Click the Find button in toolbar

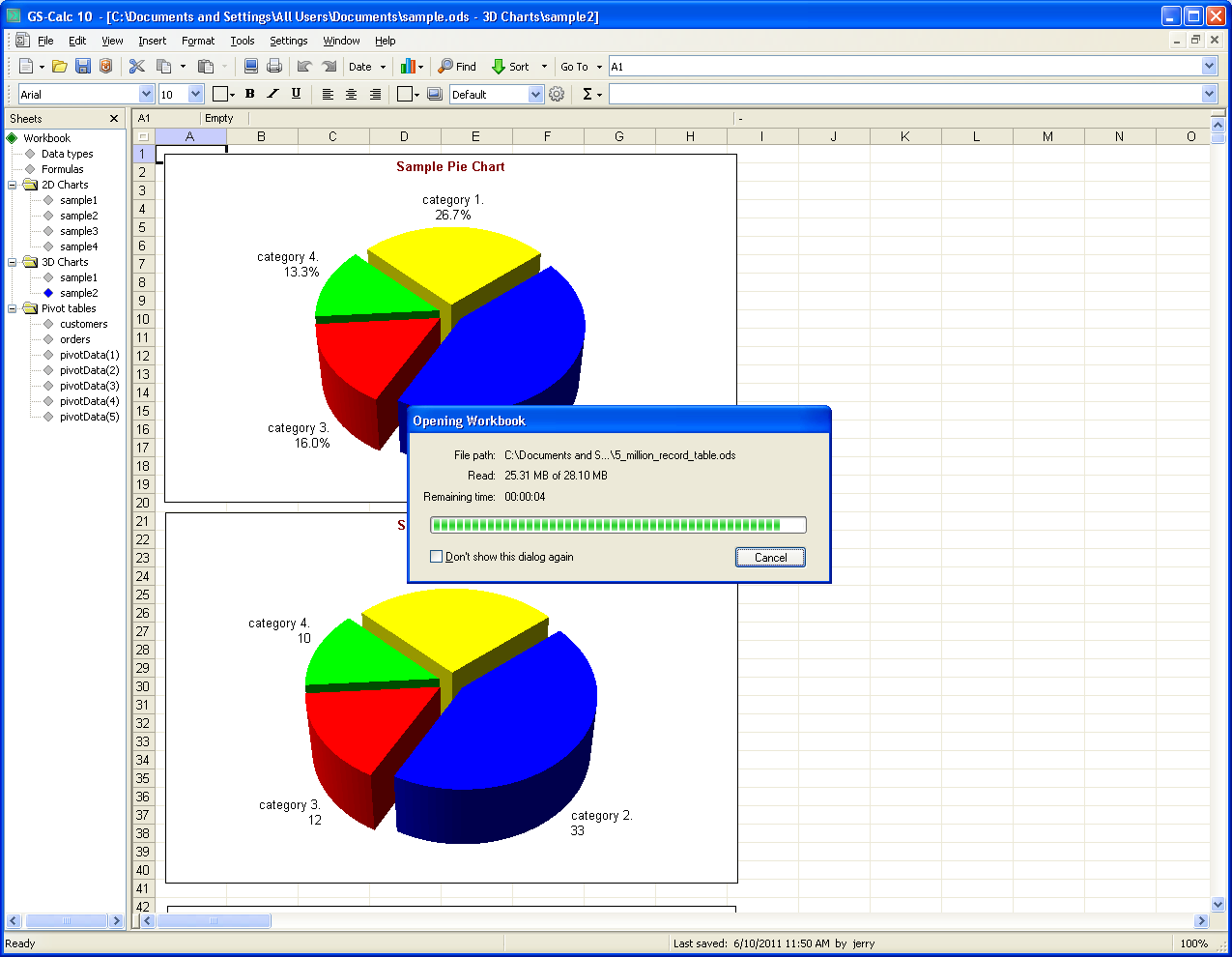tap(457, 67)
